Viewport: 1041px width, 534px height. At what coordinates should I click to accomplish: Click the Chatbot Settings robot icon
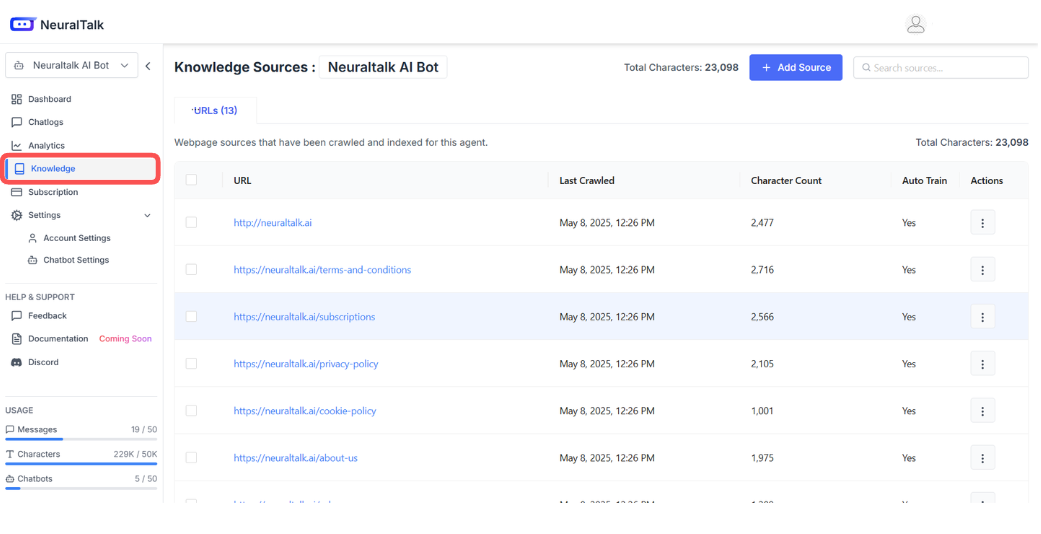[33, 260]
